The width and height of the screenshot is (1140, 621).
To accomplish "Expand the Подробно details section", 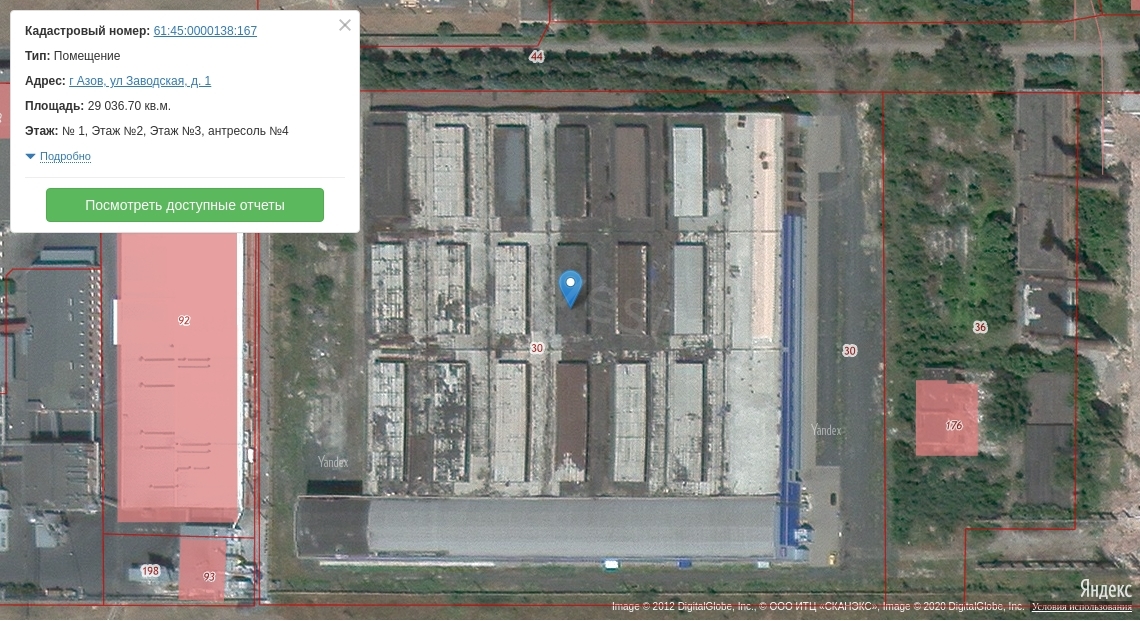I will 65,156.
